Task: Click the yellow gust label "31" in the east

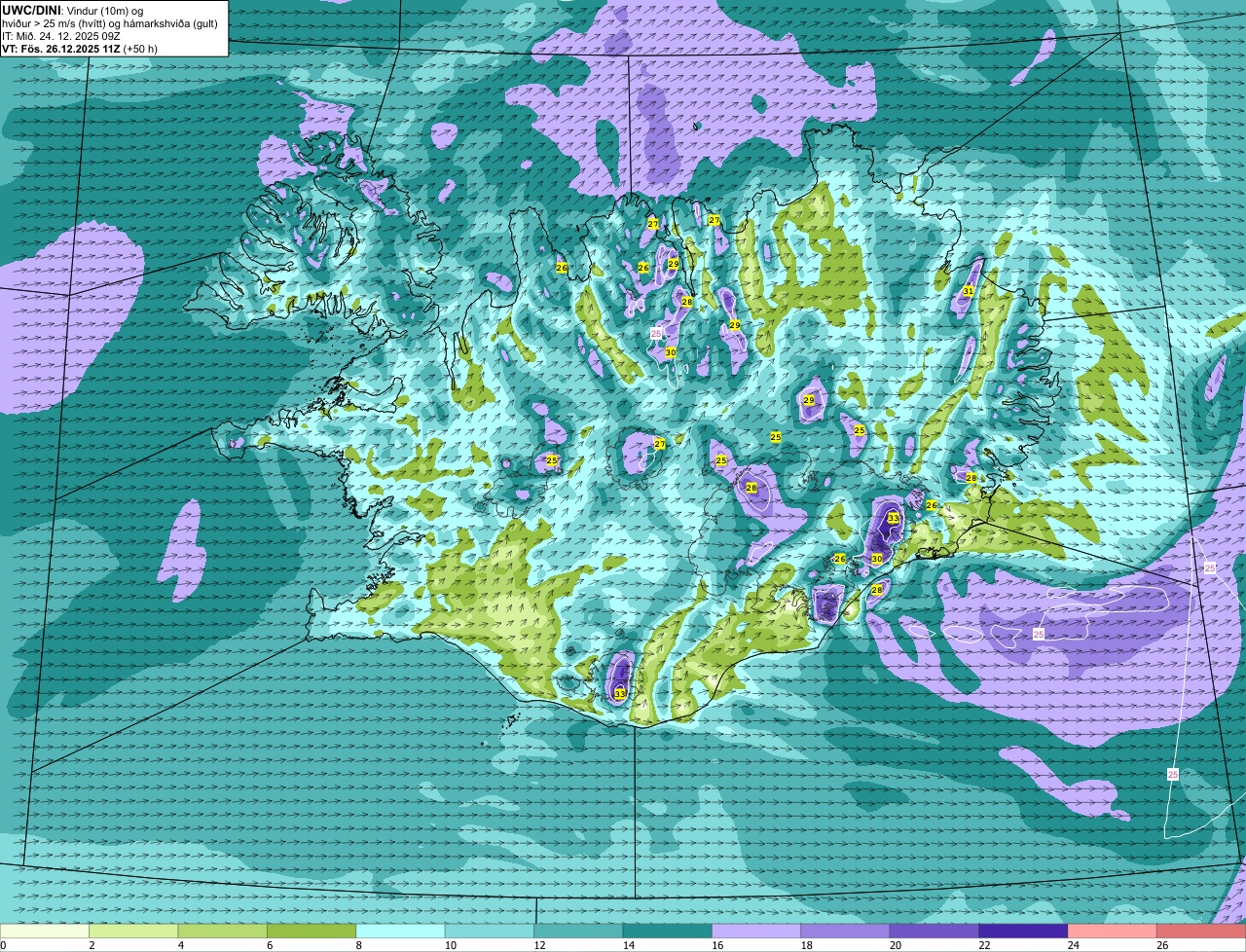Action: tap(968, 291)
